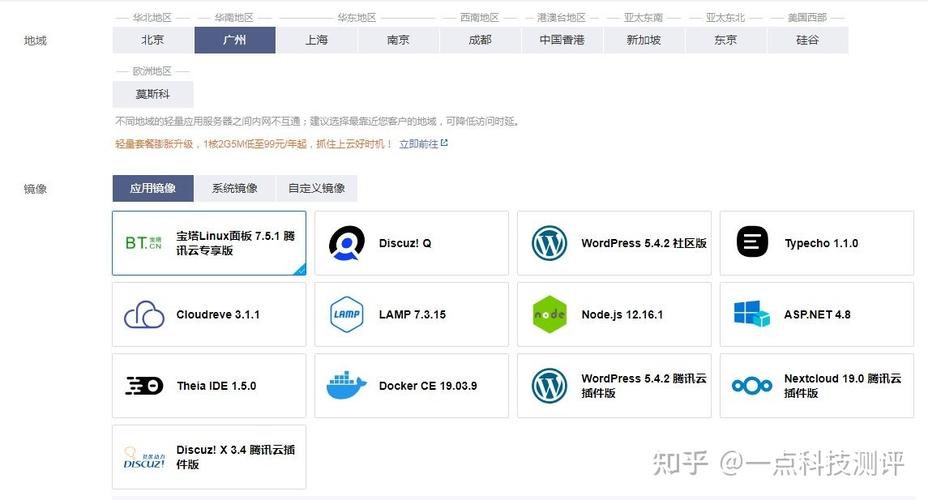
Task: Select the Node.js 12.16.1 green logo
Action: pos(549,314)
